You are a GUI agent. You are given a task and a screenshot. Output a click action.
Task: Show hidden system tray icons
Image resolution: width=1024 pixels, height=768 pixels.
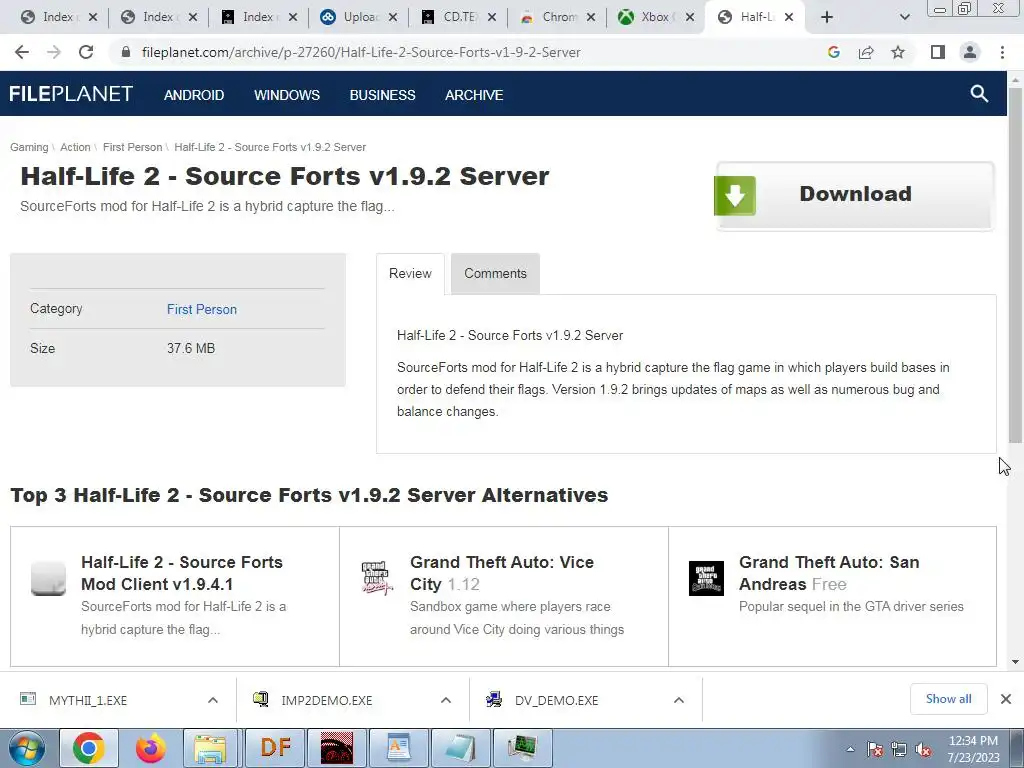850,749
